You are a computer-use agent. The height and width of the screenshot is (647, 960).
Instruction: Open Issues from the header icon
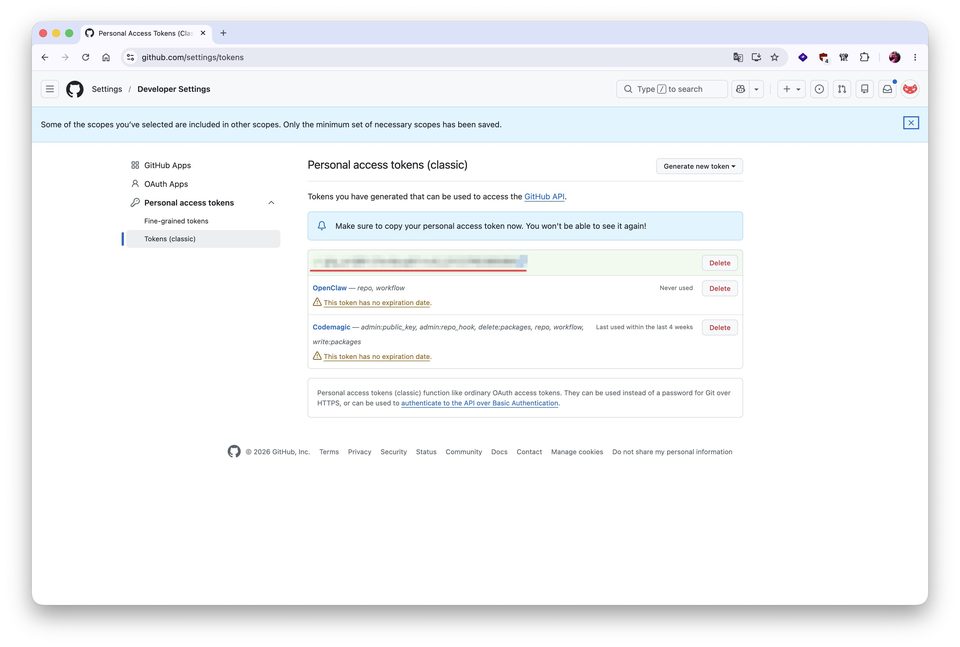click(819, 89)
